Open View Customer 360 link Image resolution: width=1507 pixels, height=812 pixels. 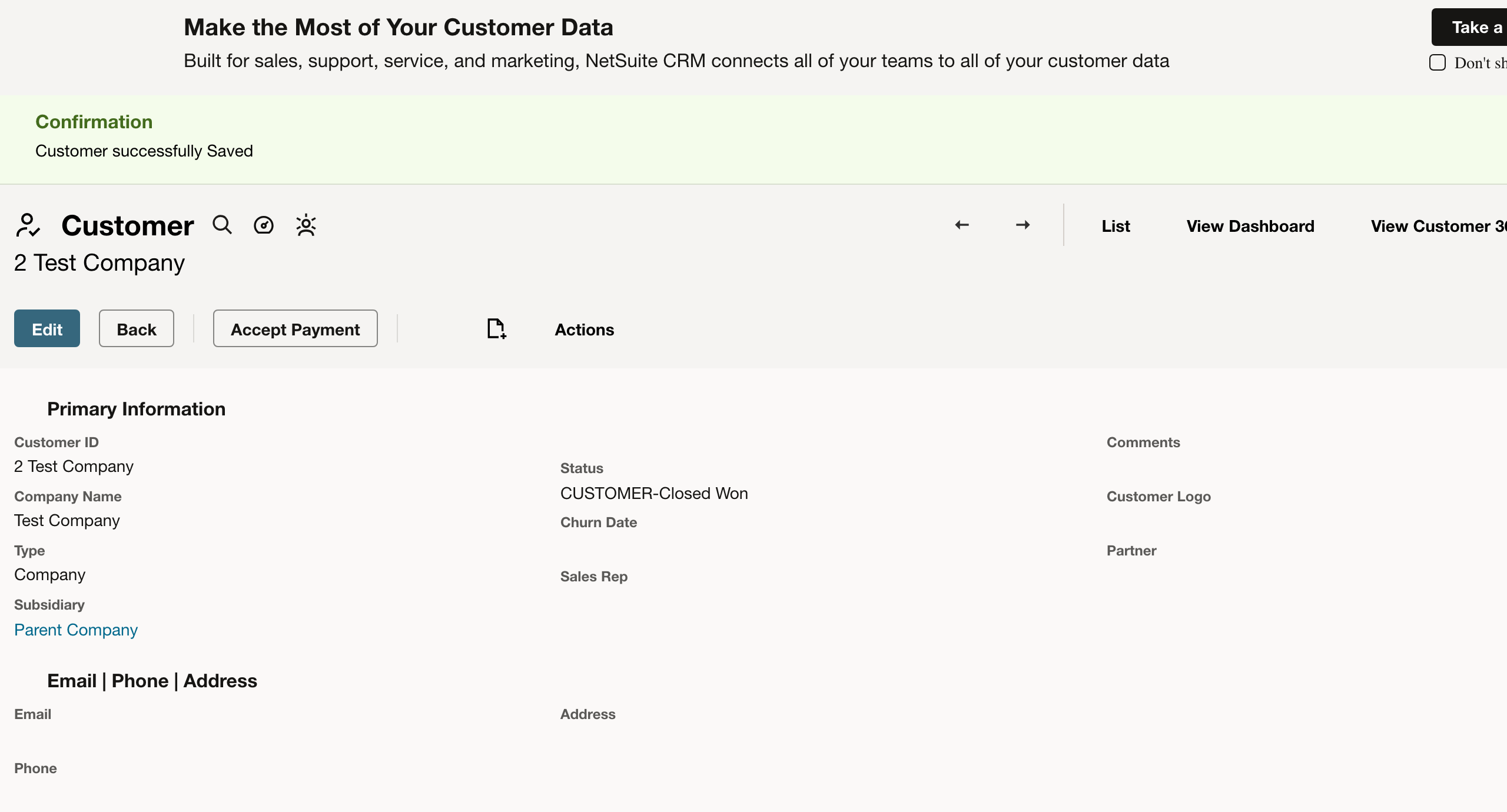point(1439,226)
